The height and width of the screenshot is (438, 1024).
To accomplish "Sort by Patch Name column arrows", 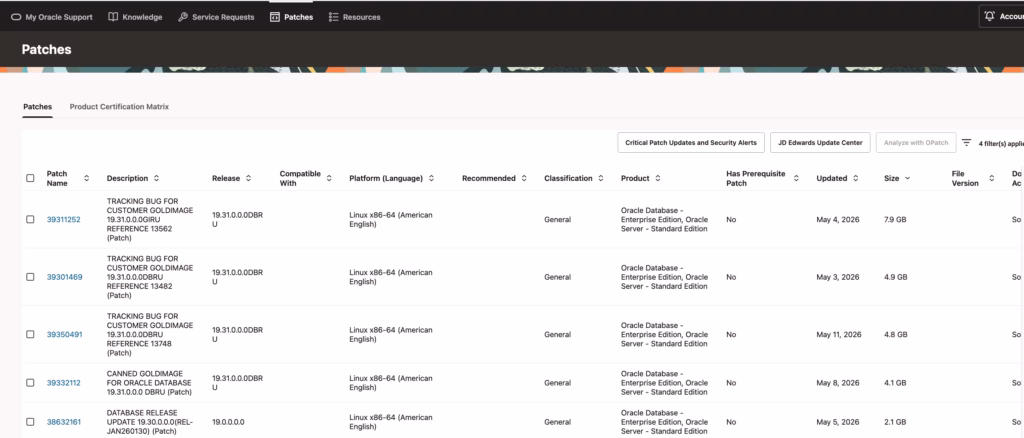I will [86, 178].
